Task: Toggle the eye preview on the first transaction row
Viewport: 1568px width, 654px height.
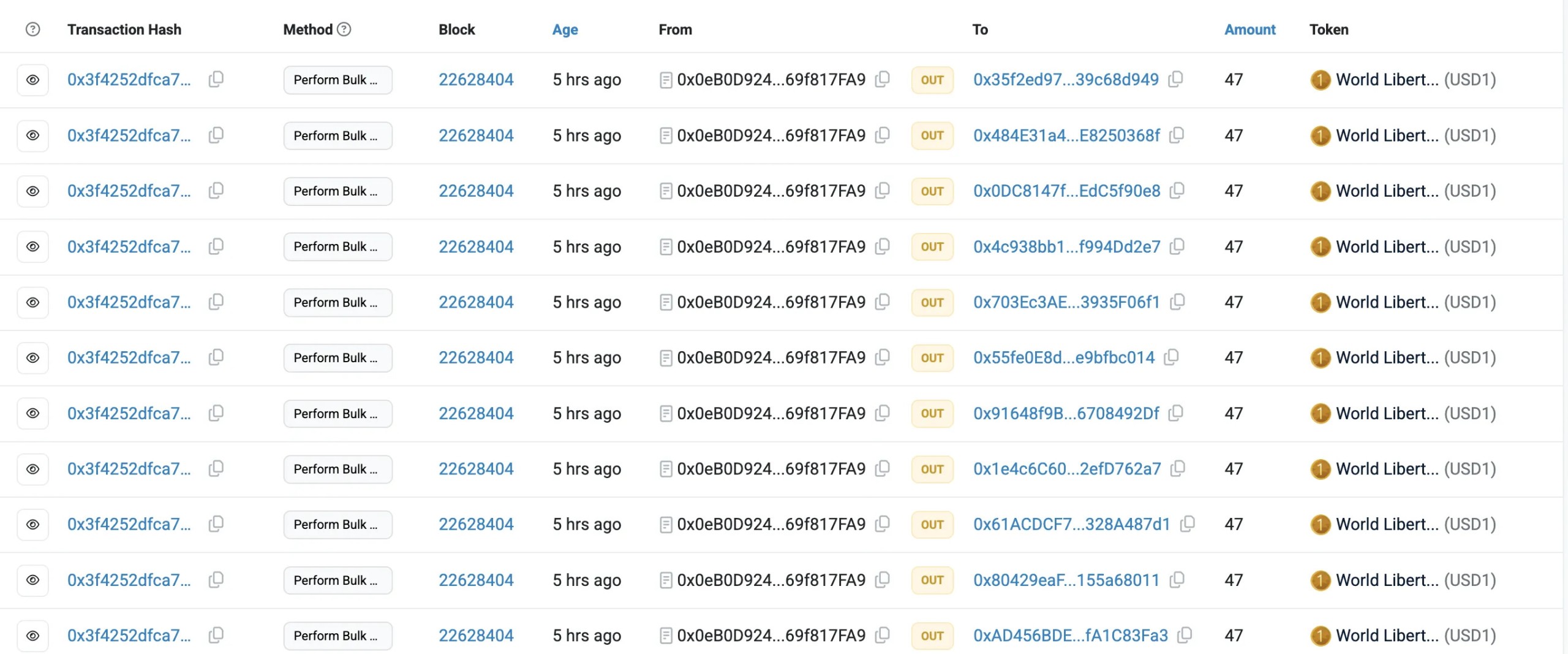Action: 32,79
